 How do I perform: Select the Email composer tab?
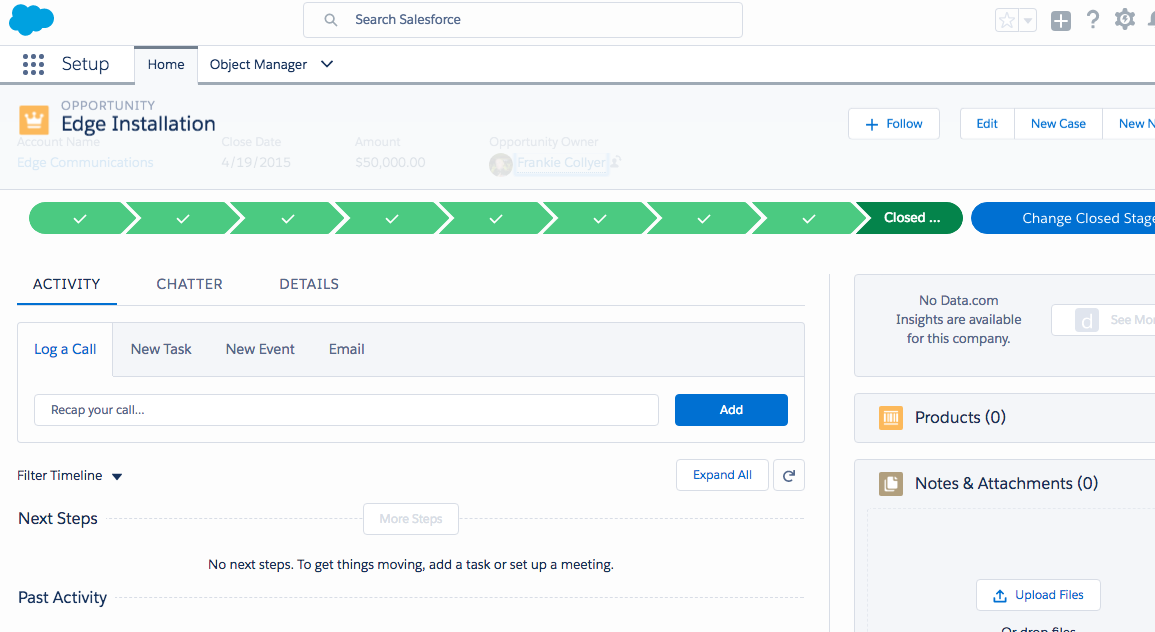346,349
